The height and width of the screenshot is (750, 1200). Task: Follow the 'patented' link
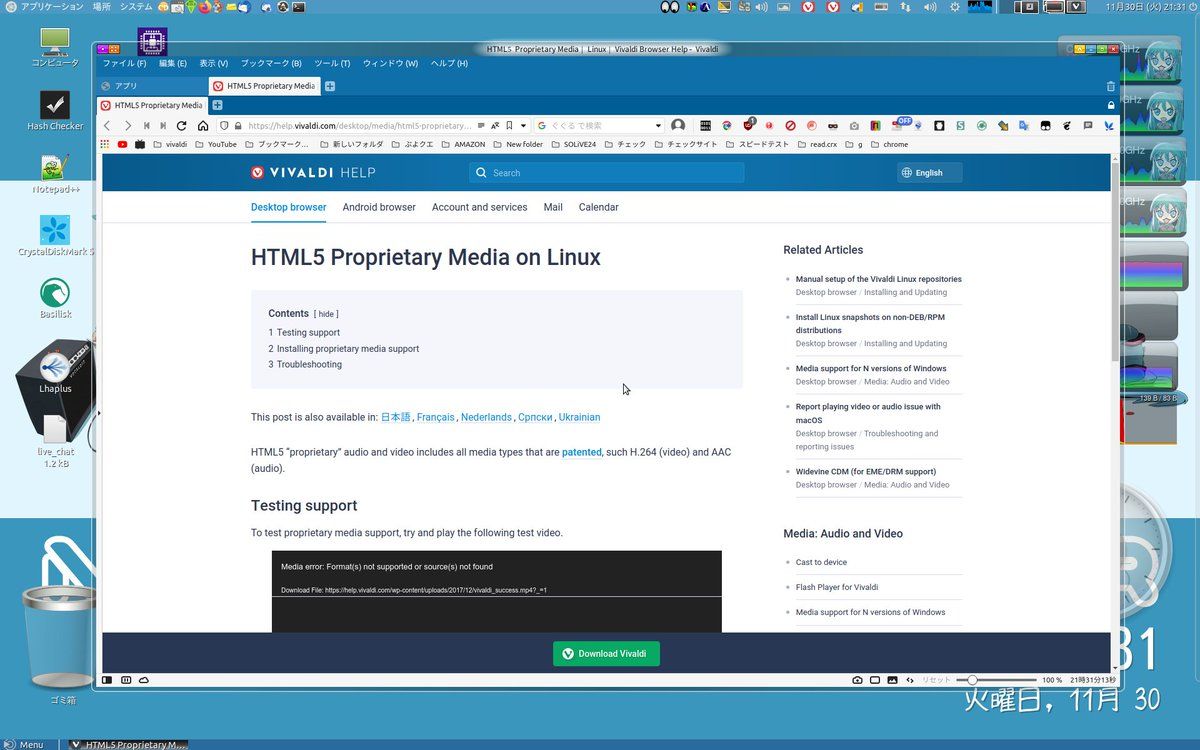[582, 452]
